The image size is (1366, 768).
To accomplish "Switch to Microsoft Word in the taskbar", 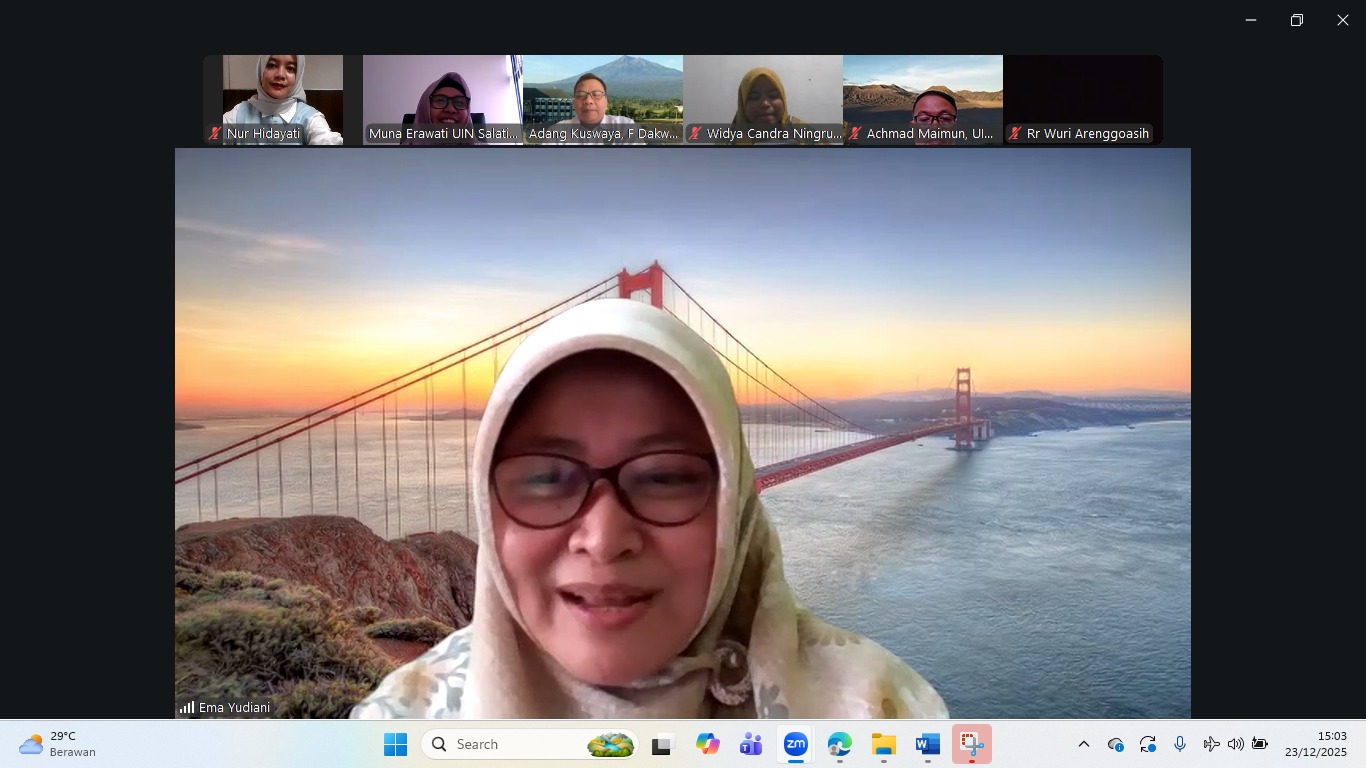I will click(928, 744).
